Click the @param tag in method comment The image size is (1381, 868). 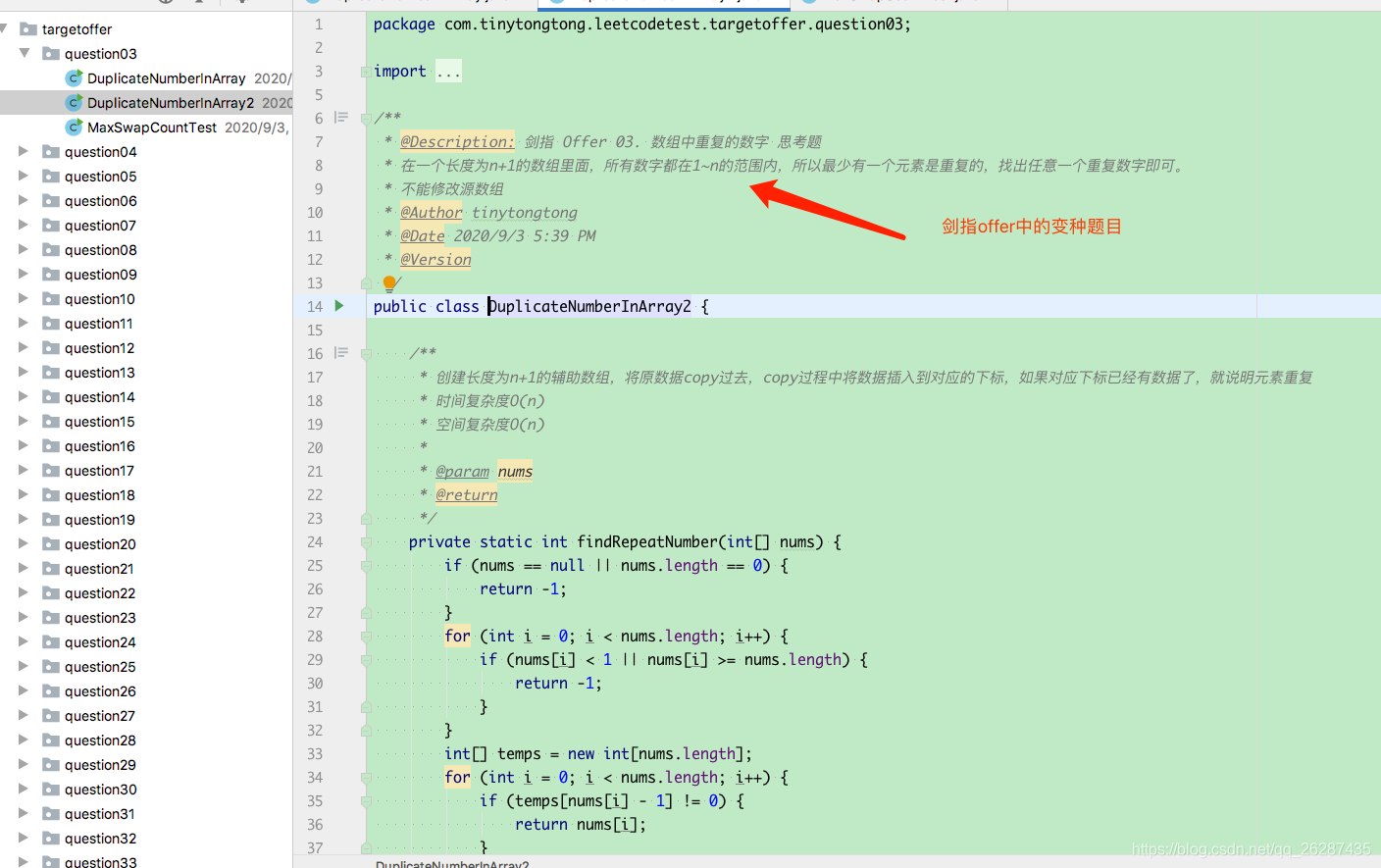coord(462,472)
